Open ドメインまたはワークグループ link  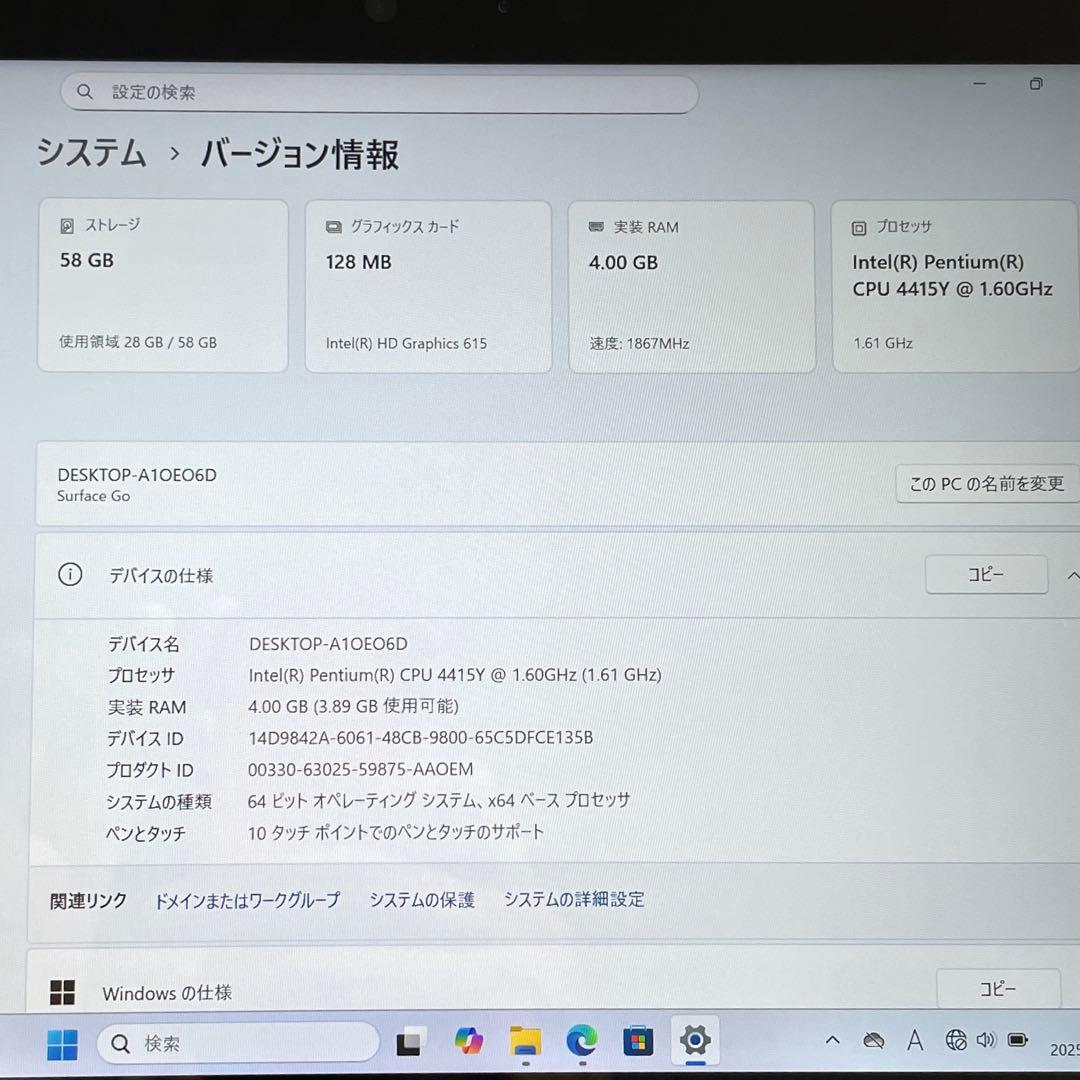tap(247, 900)
